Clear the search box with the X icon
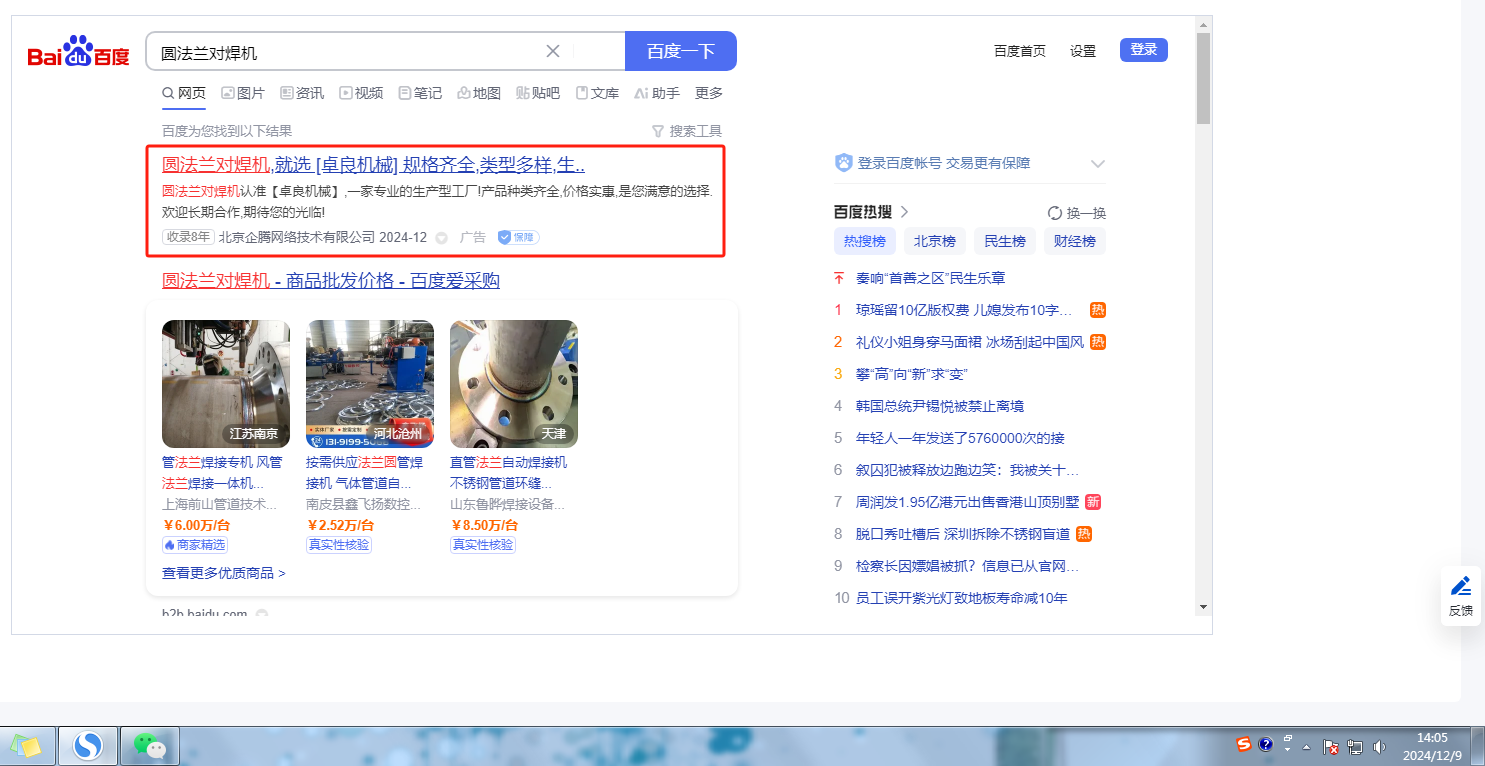 tap(553, 51)
